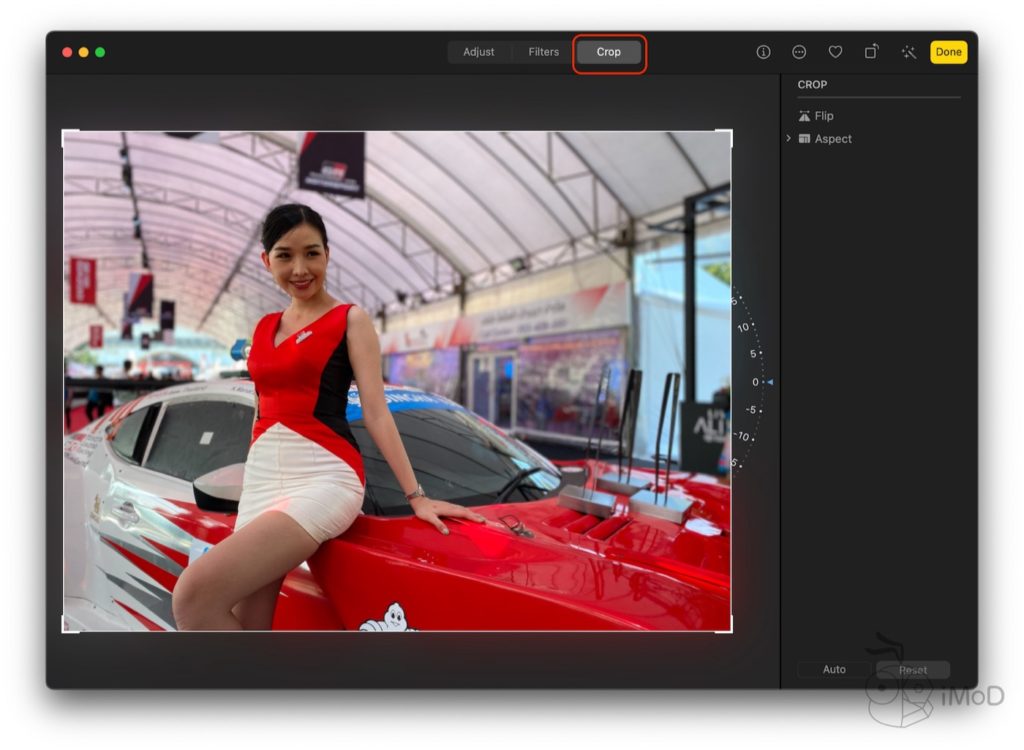Apply auto enhance with magic wand icon
The image size is (1024, 750).
[x=908, y=52]
